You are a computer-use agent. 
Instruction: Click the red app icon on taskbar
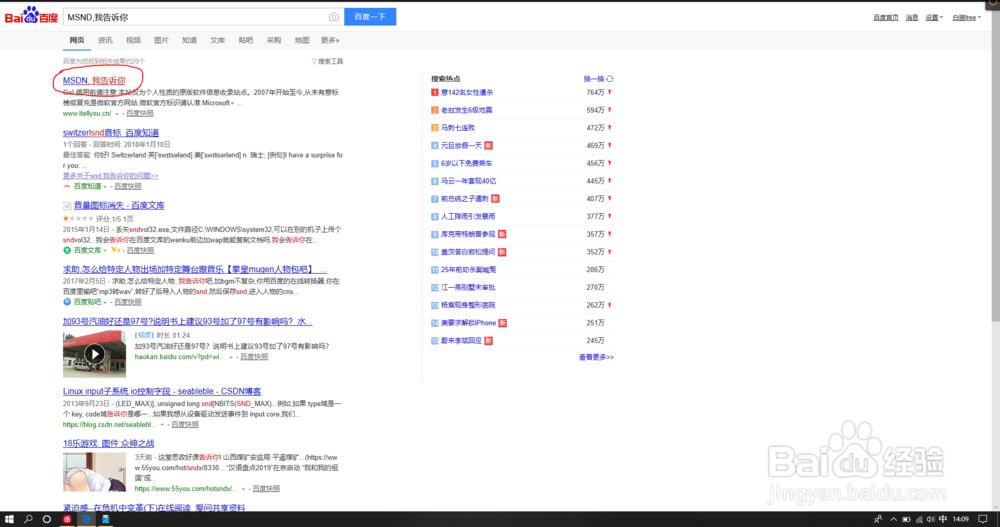coord(67,519)
